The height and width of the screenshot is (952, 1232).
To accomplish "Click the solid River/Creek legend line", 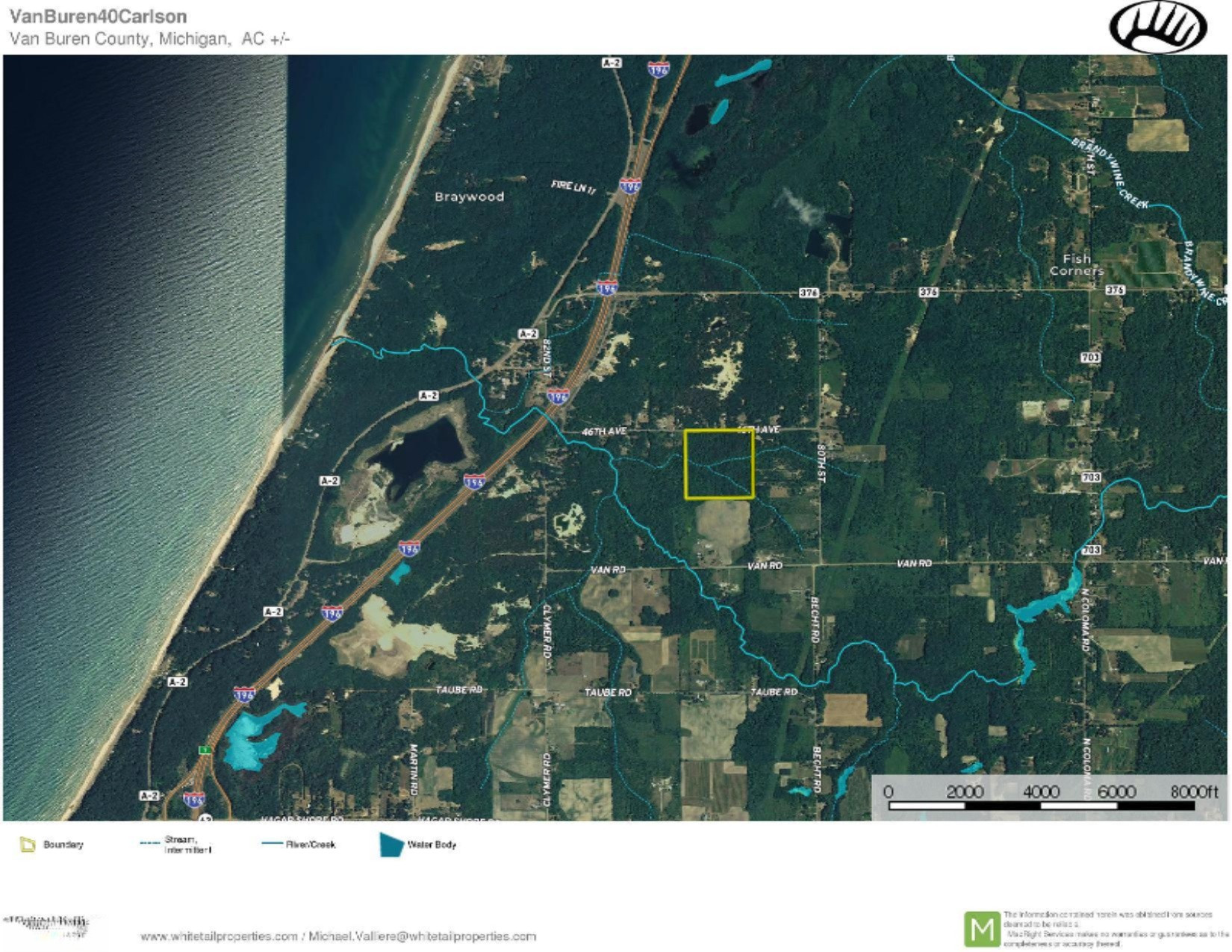I will (x=272, y=844).
